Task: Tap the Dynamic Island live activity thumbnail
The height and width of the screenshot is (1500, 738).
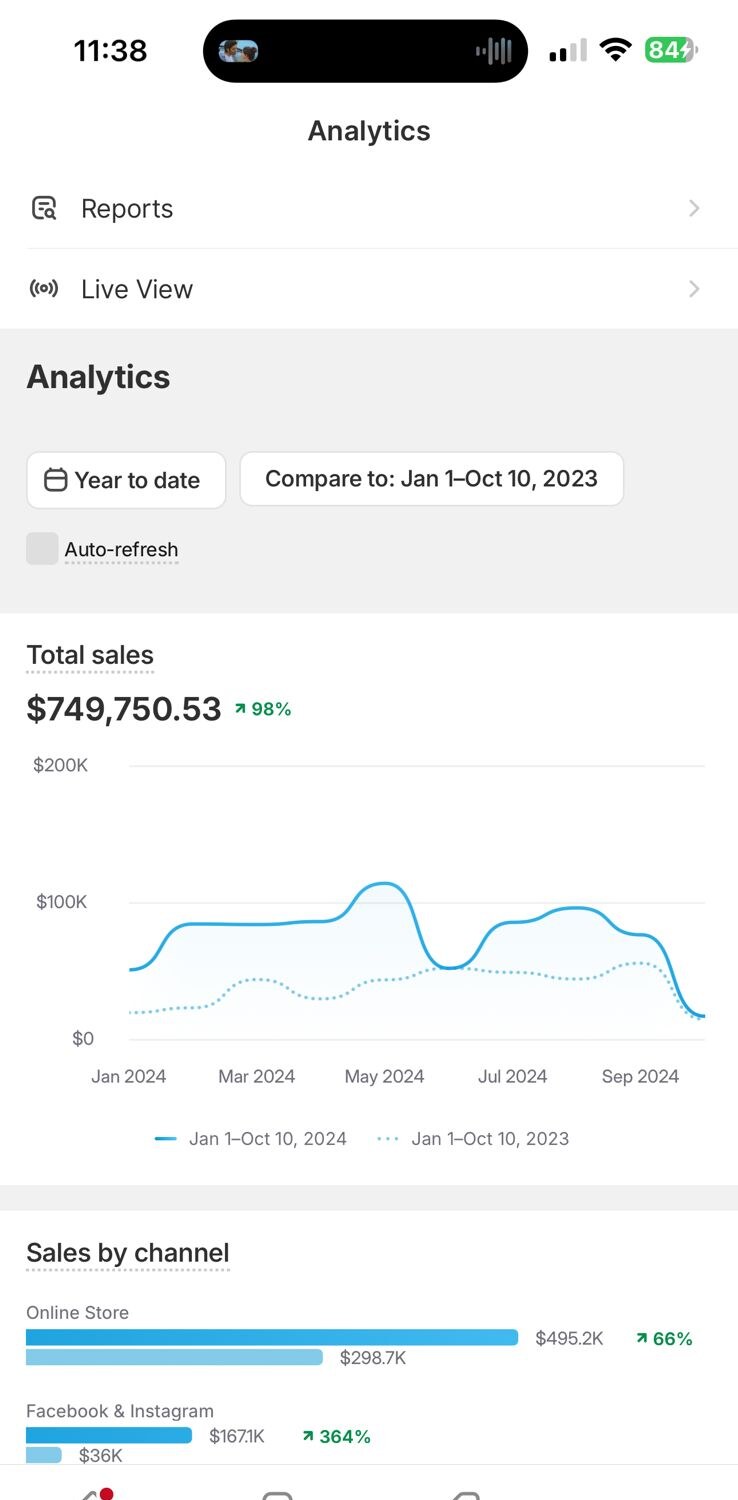Action: tap(238, 51)
